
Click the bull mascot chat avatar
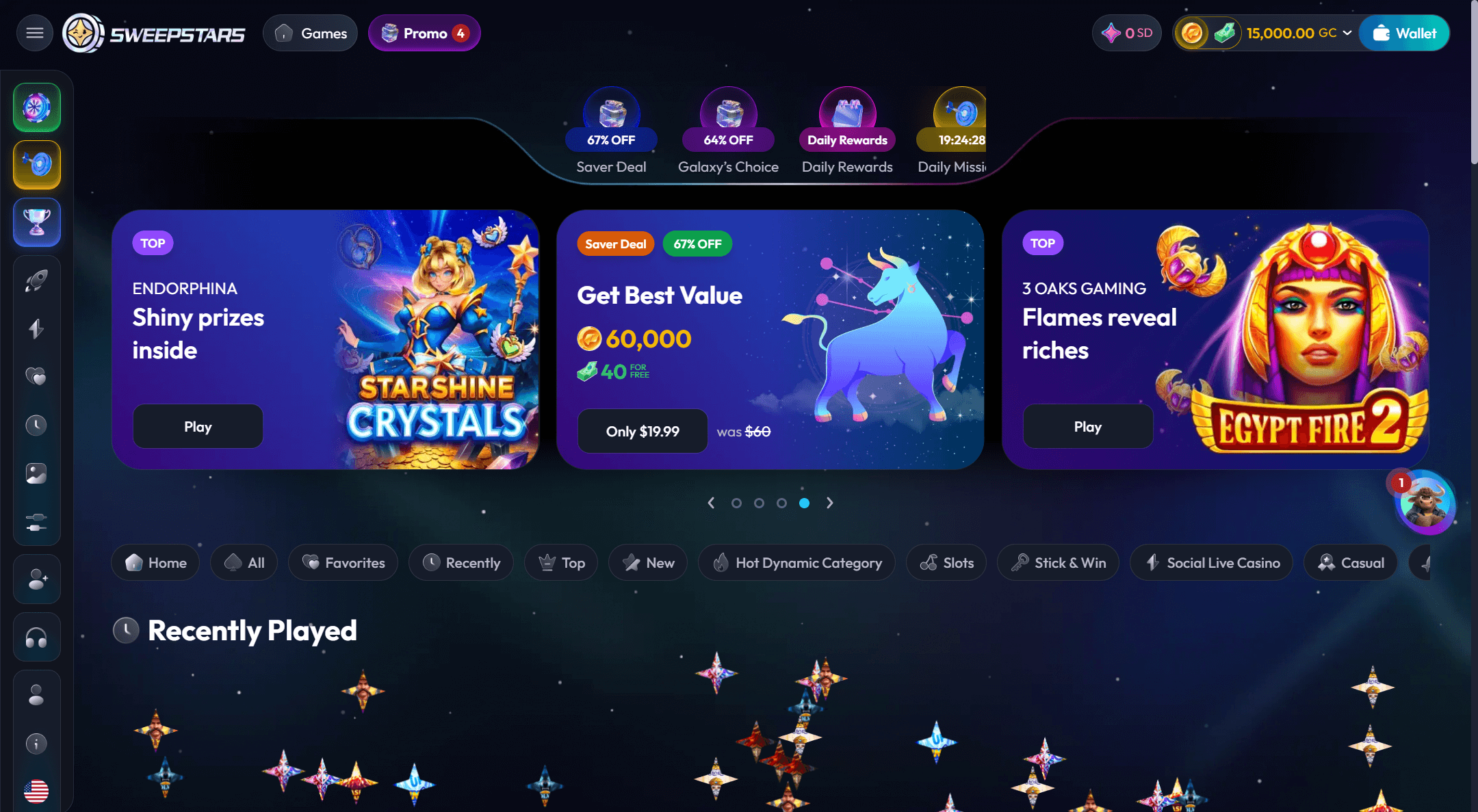click(x=1425, y=503)
